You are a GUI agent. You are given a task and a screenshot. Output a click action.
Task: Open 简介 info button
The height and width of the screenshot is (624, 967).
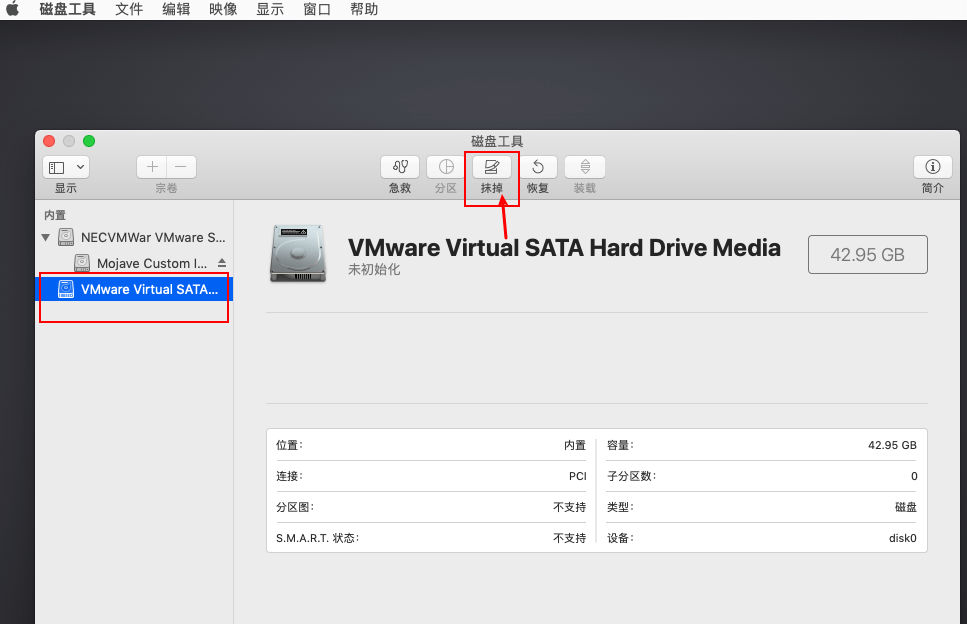point(932,167)
